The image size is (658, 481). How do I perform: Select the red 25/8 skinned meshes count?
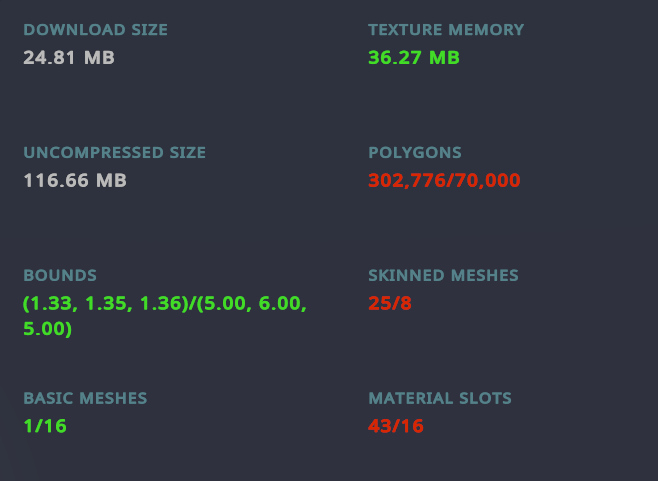point(390,303)
